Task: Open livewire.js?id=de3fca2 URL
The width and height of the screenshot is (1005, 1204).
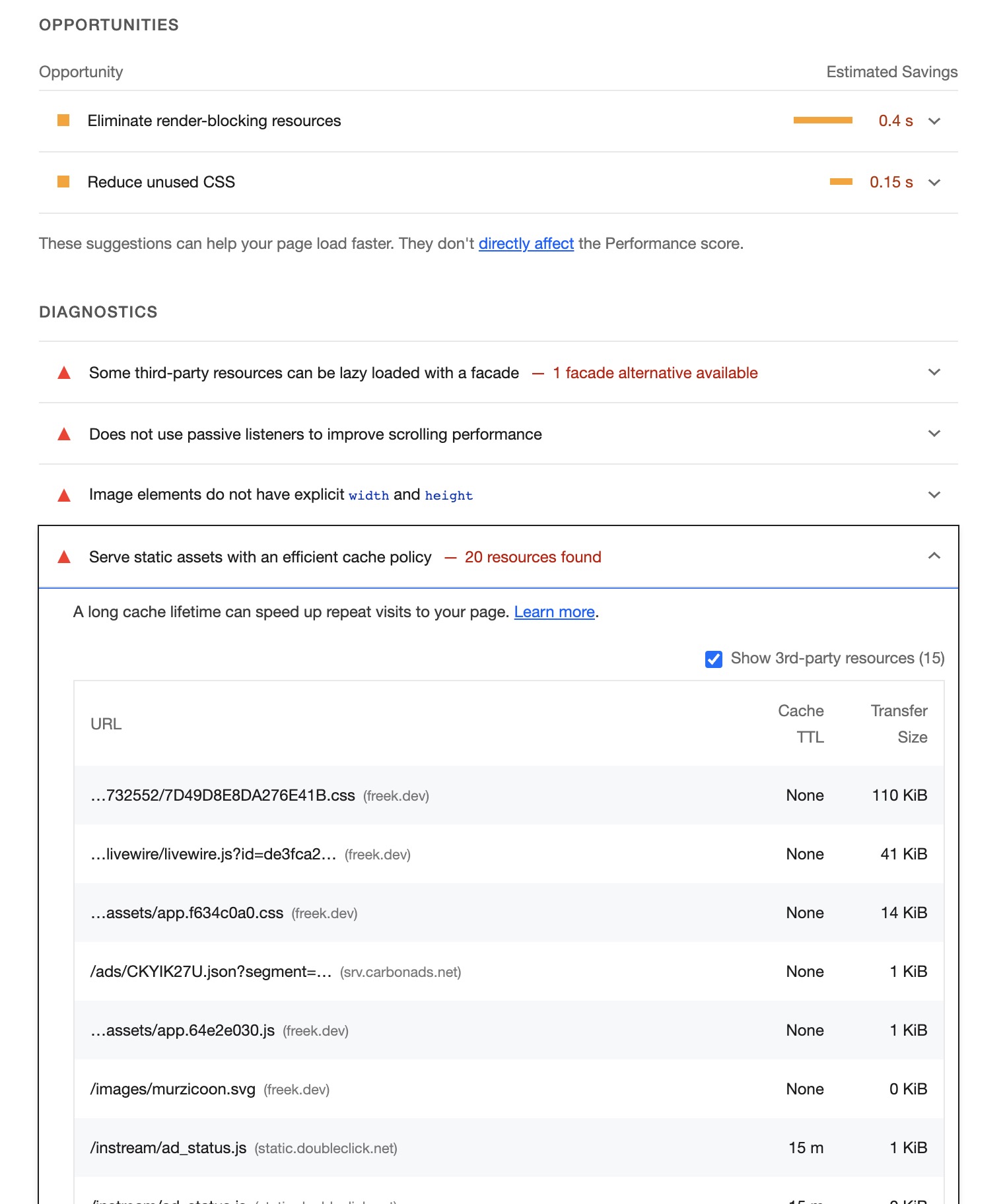Action: (x=213, y=854)
